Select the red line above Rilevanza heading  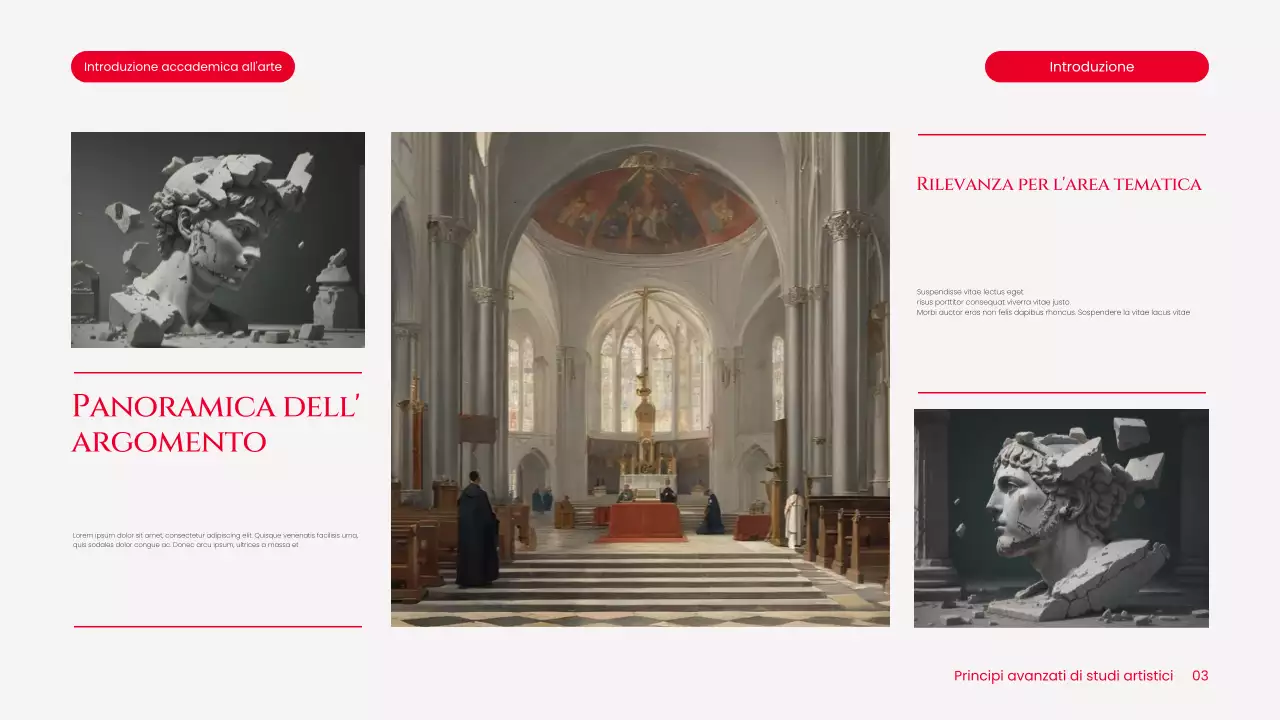pyautogui.click(x=1061, y=134)
